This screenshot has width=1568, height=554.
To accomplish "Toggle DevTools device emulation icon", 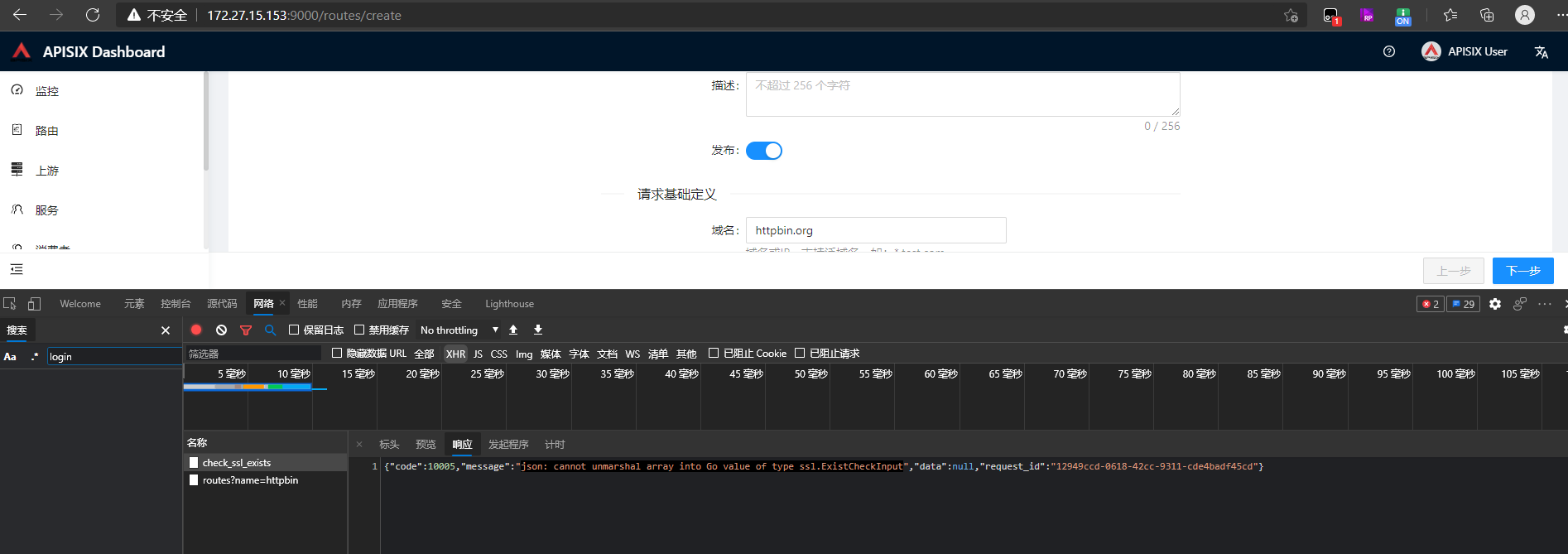I will (34, 304).
